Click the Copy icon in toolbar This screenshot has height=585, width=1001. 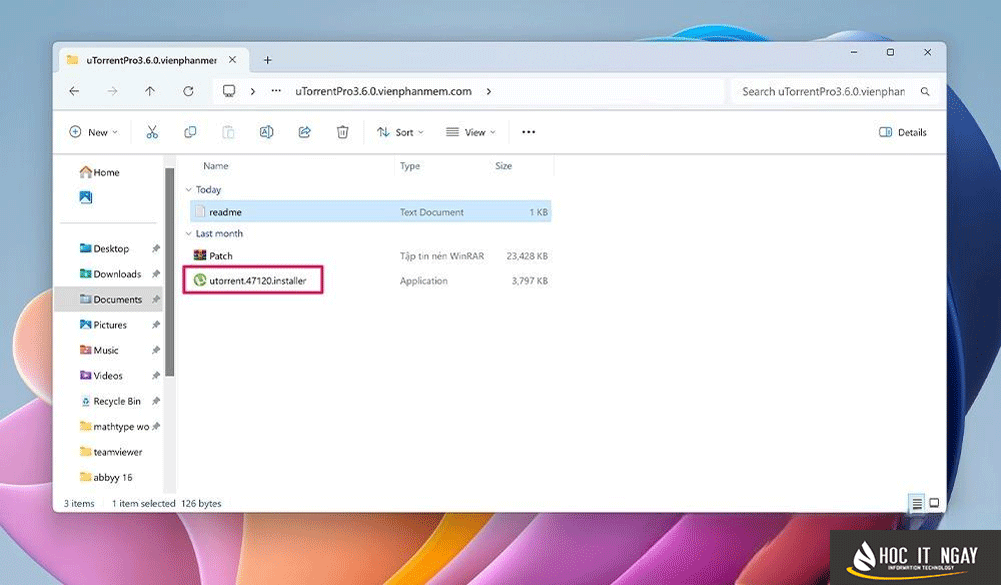(x=190, y=132)
